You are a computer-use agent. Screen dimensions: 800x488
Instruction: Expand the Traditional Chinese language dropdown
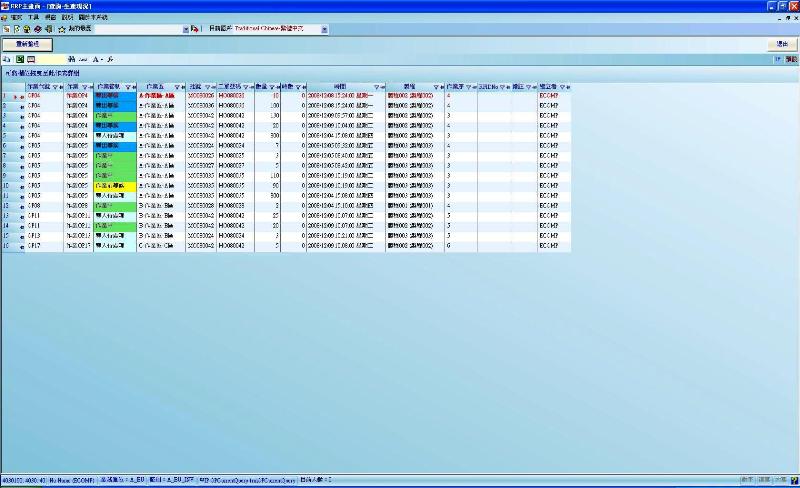pyautogui.click(x=325, y=29)
